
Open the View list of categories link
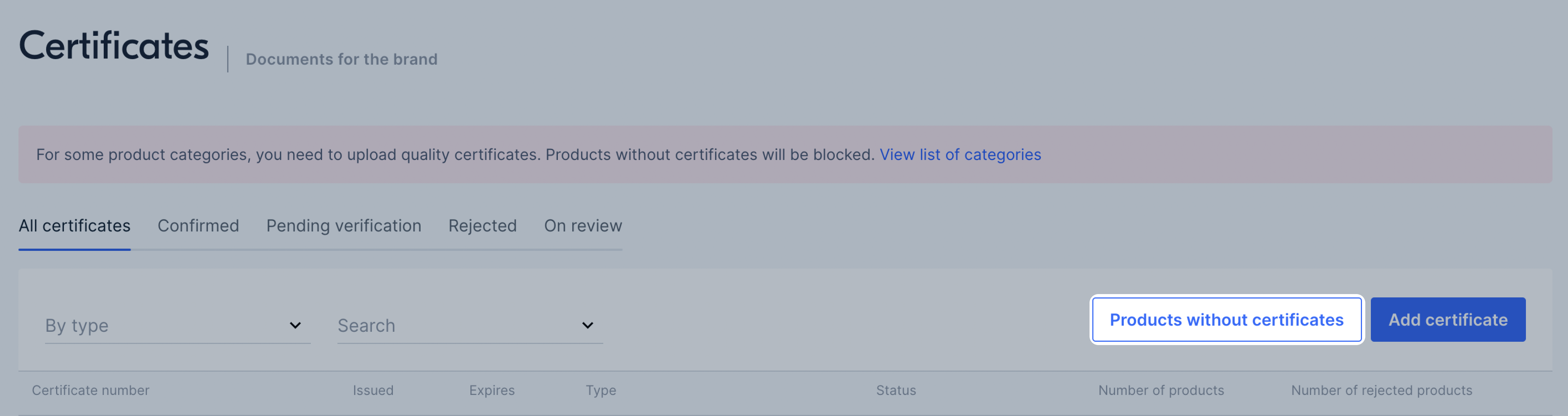point(960,155)
